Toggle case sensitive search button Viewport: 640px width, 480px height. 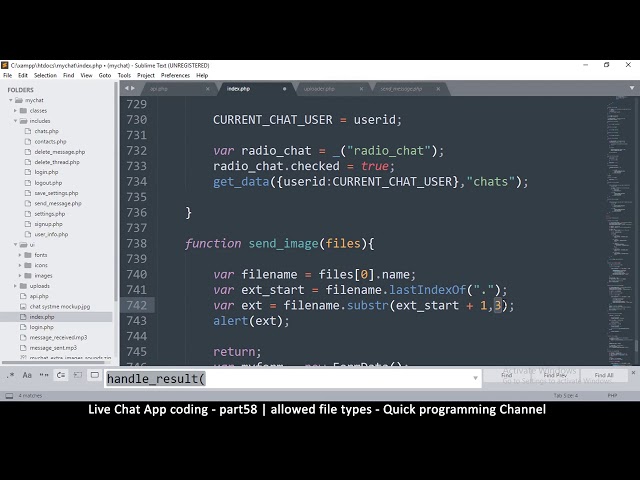(27, 375)
